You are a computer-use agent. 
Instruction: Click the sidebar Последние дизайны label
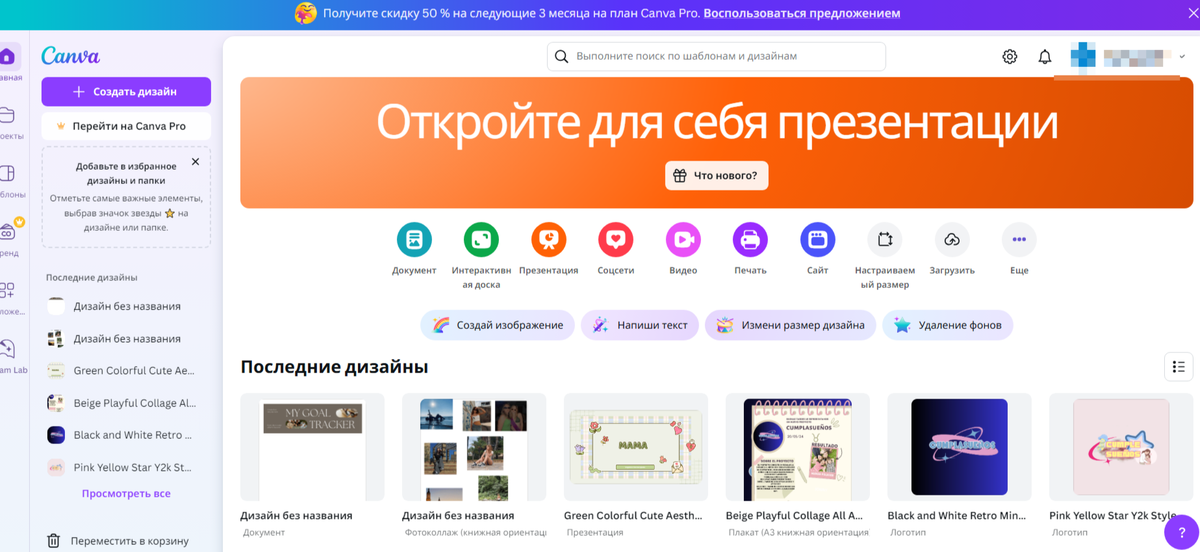tap(92, 277)
